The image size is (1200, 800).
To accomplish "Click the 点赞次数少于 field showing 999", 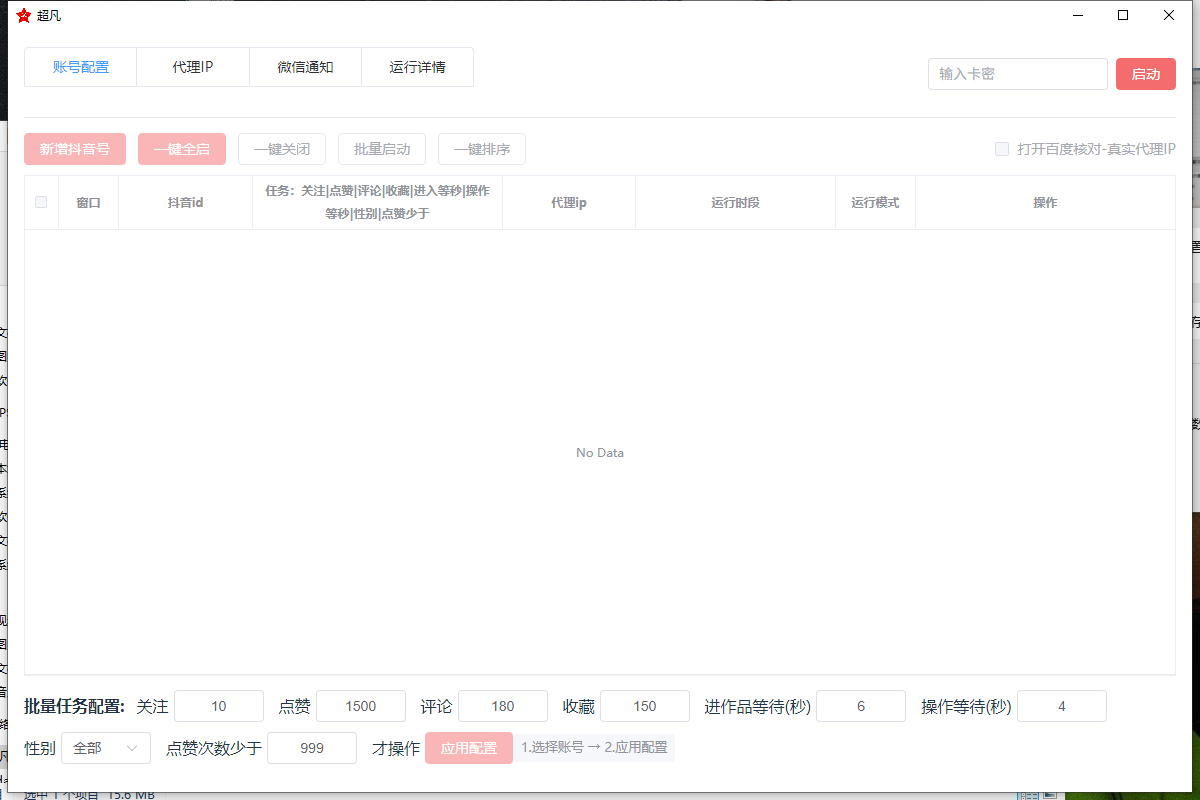I will 312,747.
